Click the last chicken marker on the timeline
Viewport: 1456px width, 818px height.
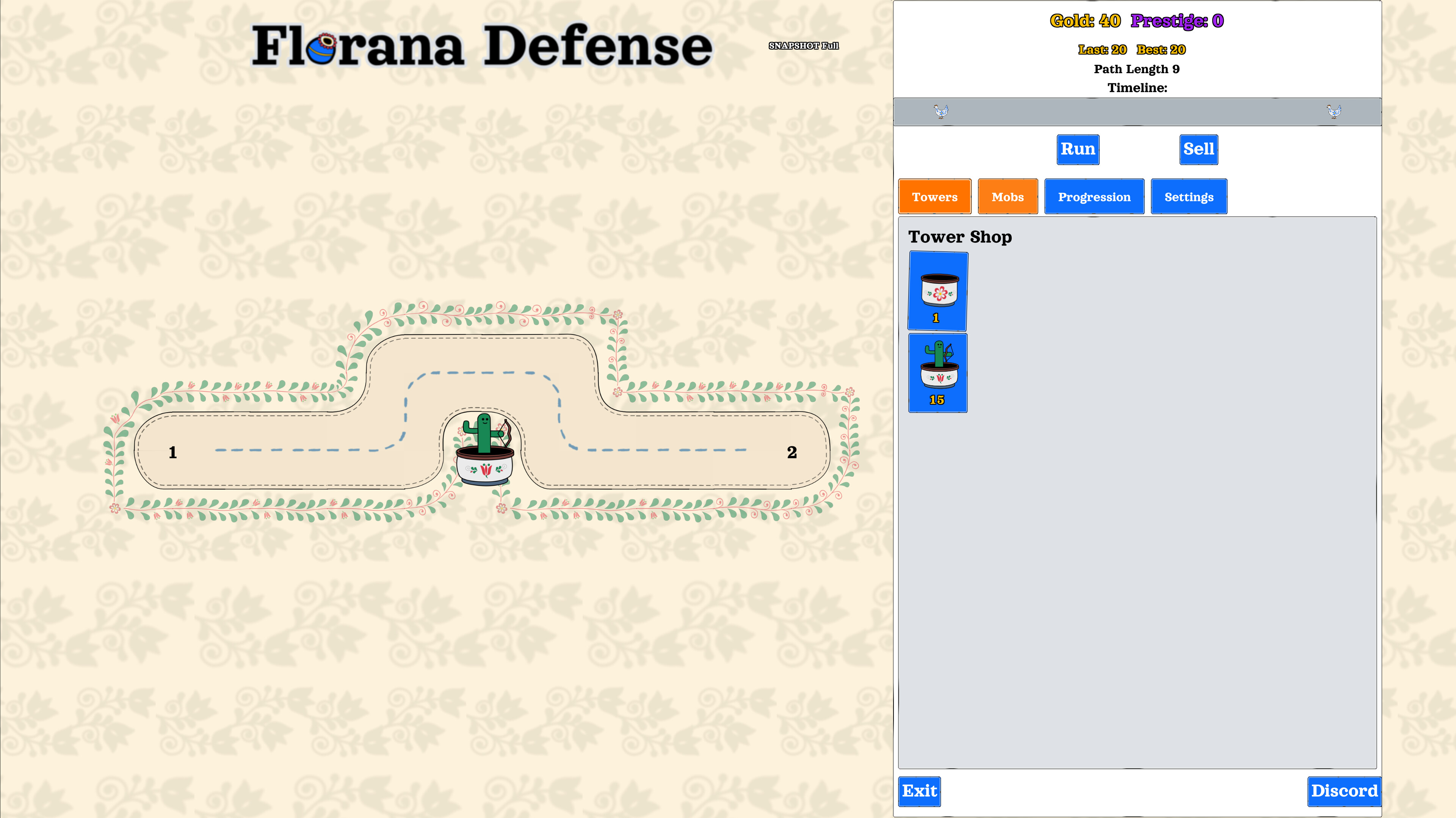pos(1334,111)
